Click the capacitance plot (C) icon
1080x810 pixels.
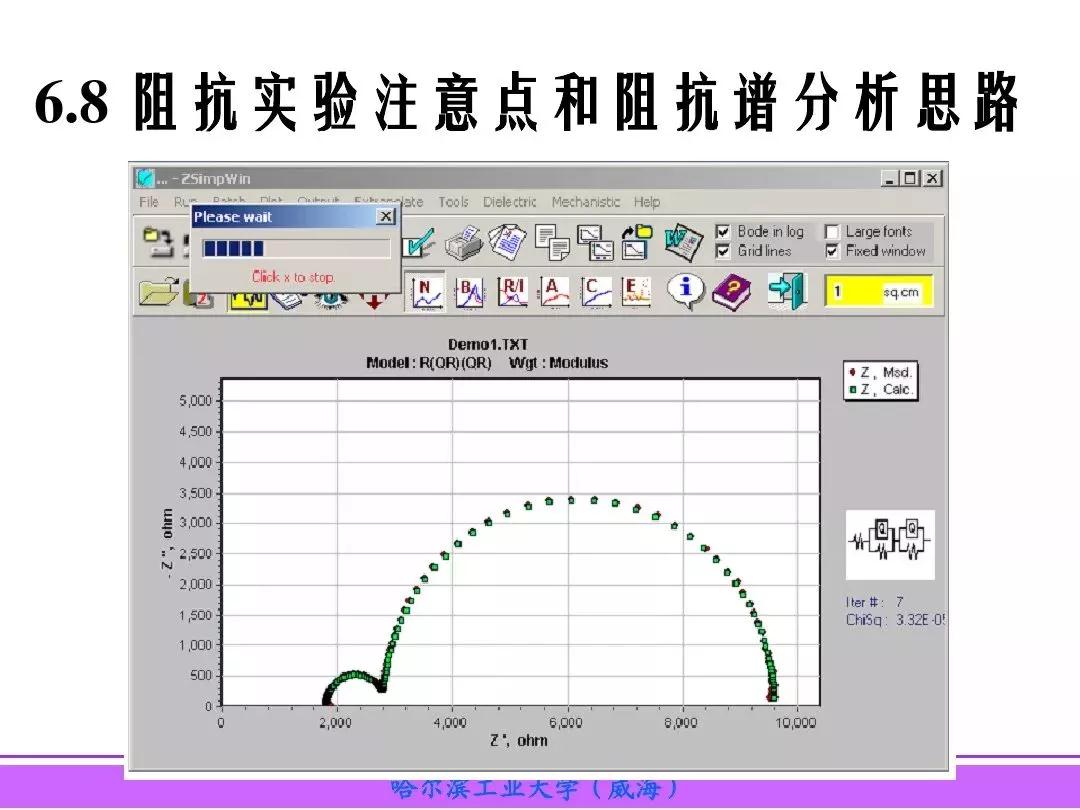click(x=597, y=291)
